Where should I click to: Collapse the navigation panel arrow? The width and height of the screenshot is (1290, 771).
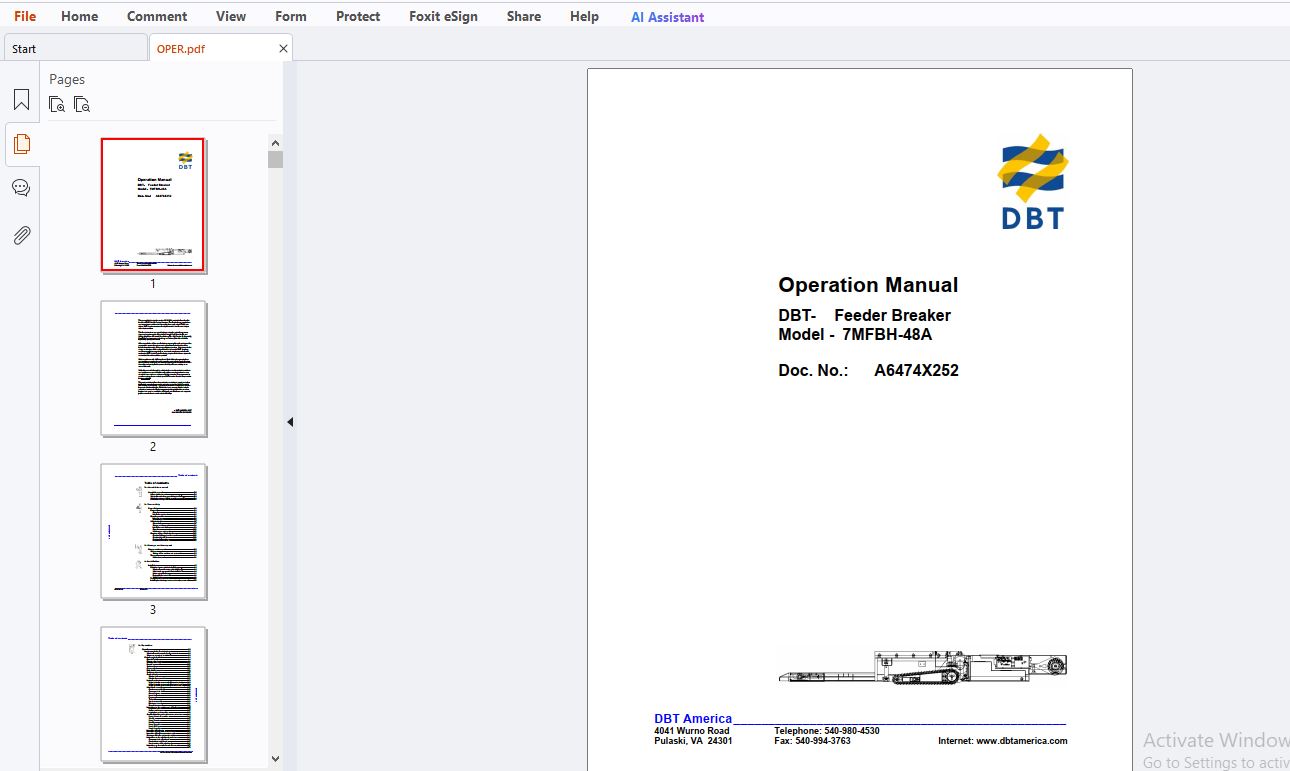tap(290, 422)
